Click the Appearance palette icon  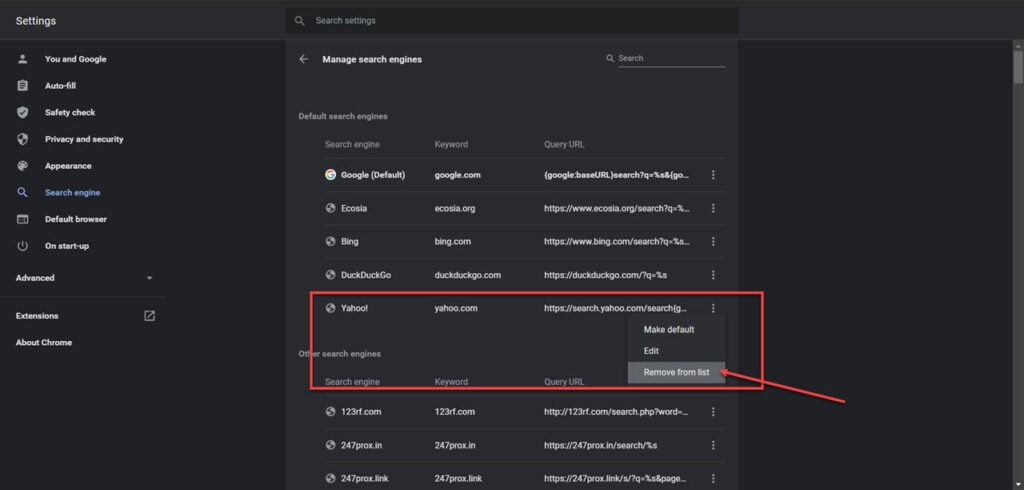click(22, 166)
